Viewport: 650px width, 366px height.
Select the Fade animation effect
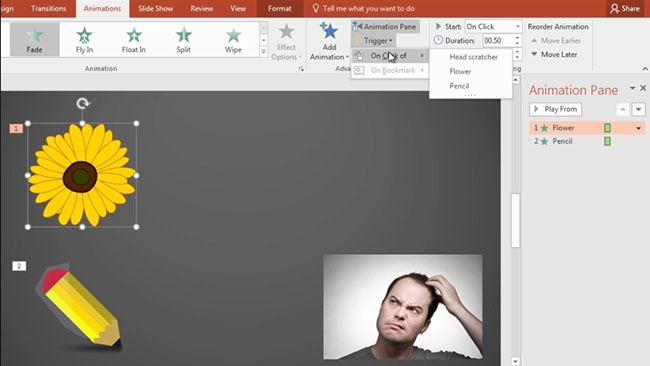click(x=34, y=39)
